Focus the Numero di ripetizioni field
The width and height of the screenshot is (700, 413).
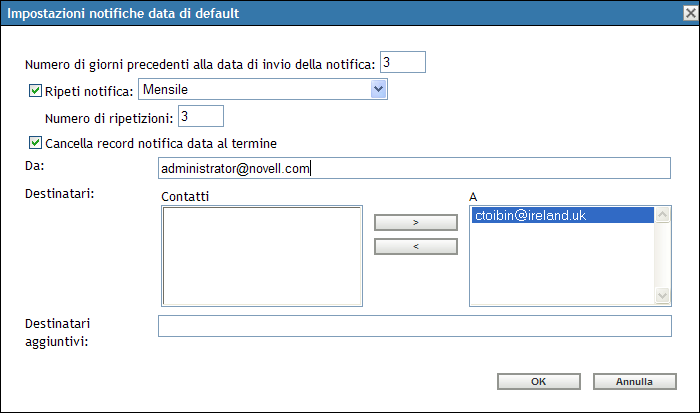click(200, 117)
